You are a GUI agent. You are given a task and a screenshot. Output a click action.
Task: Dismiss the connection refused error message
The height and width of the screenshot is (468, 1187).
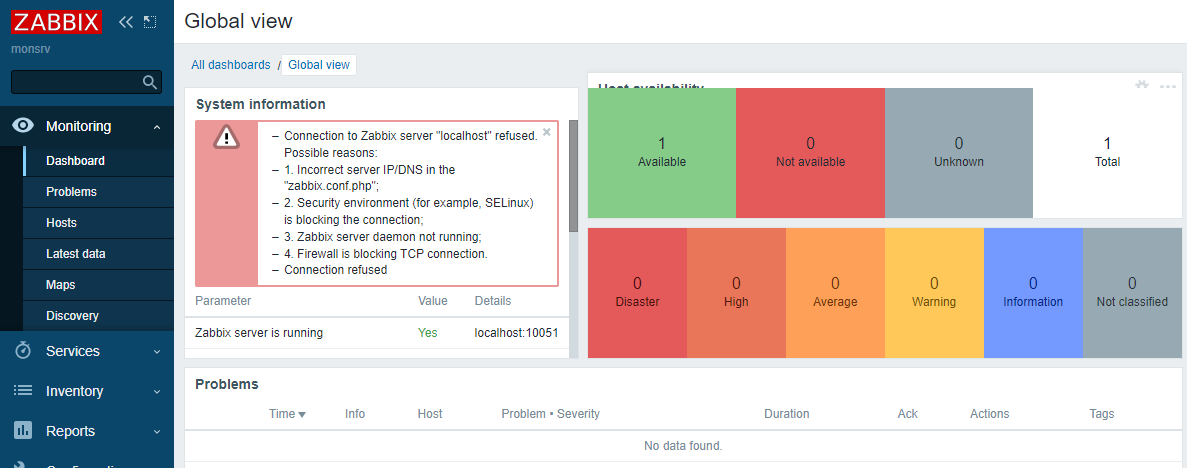(547, 131)
